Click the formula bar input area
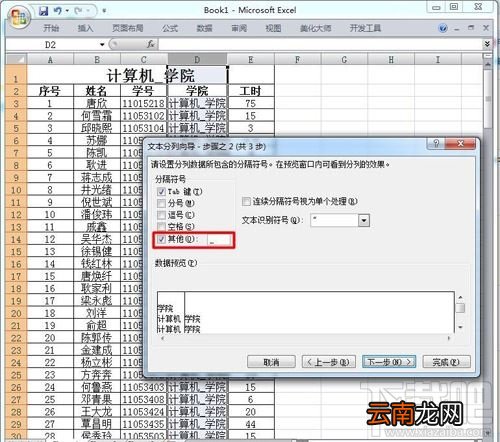The image size is (500, 442). (321, 44)
